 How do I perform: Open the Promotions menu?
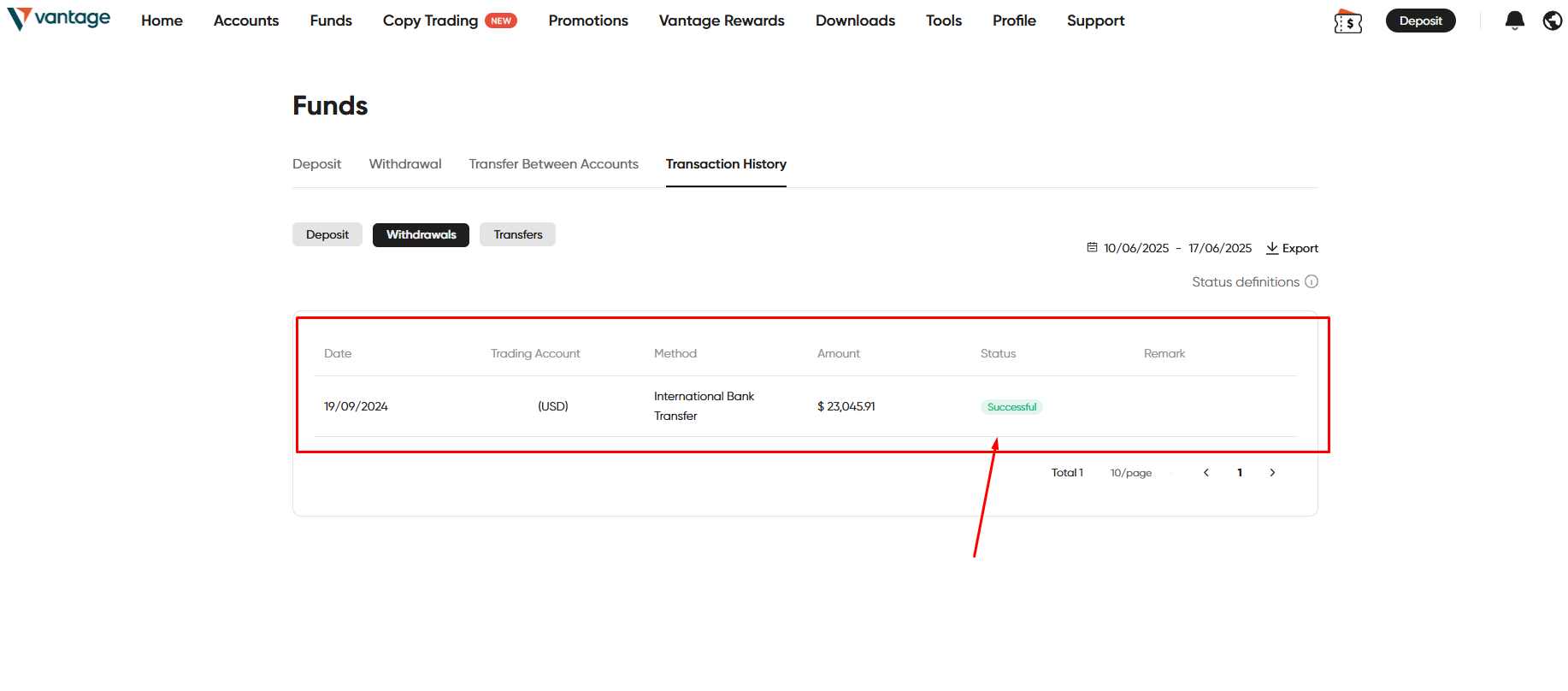click(588, 21)
